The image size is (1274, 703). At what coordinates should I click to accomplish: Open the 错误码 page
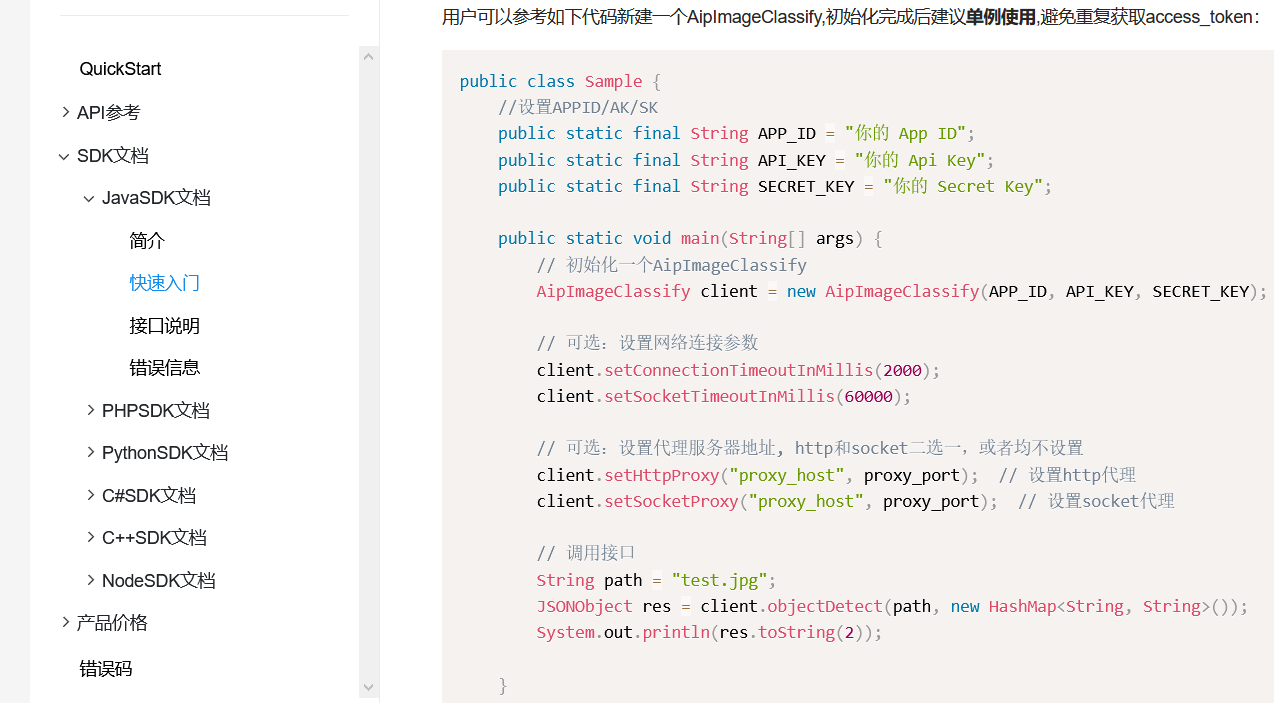click(106, 669)
